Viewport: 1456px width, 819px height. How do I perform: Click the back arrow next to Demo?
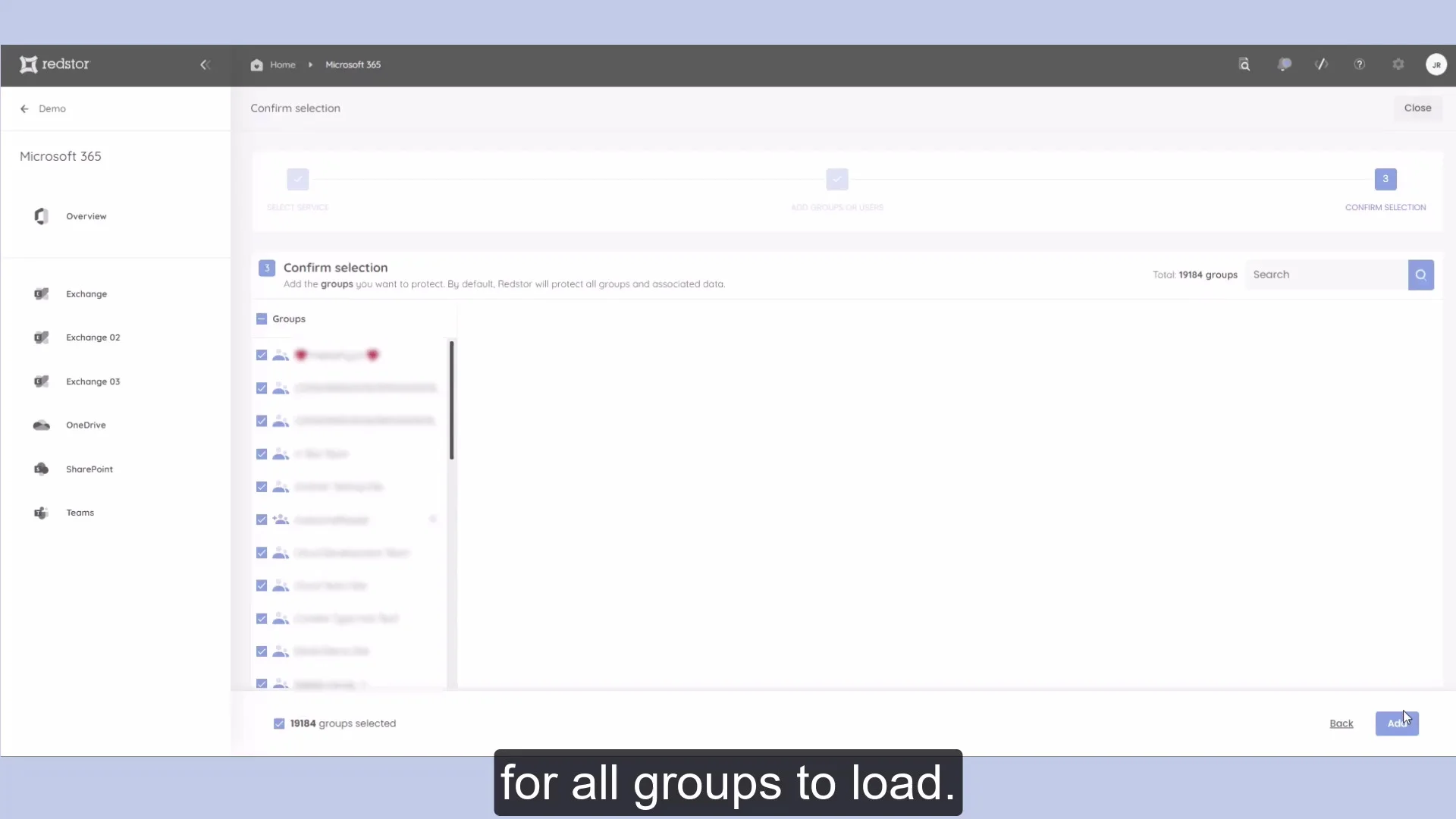(x=24, y=109)
